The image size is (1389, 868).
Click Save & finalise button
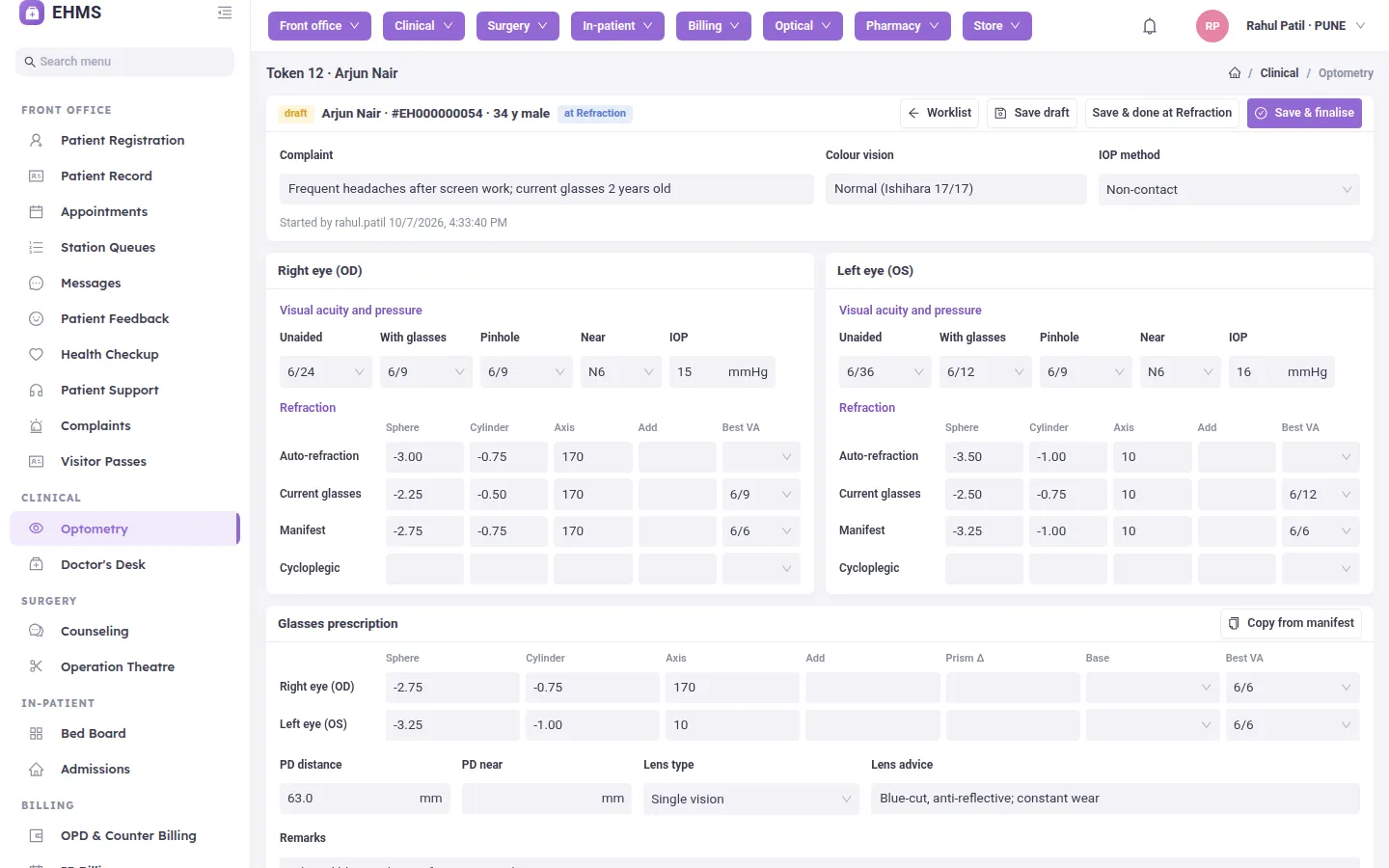click(1304, 113)
